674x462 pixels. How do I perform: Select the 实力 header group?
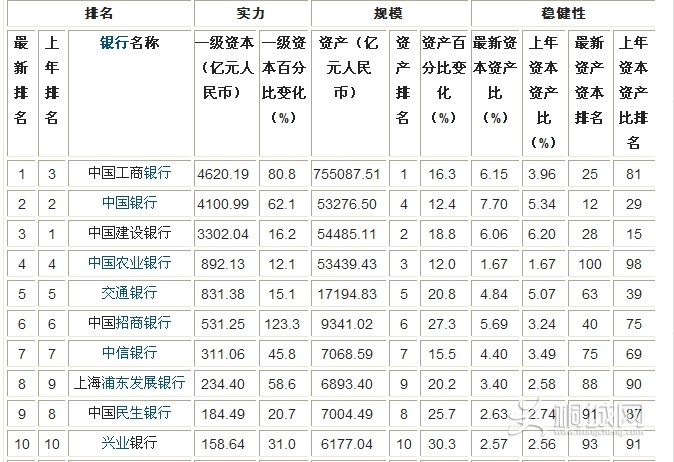(250, 14)
